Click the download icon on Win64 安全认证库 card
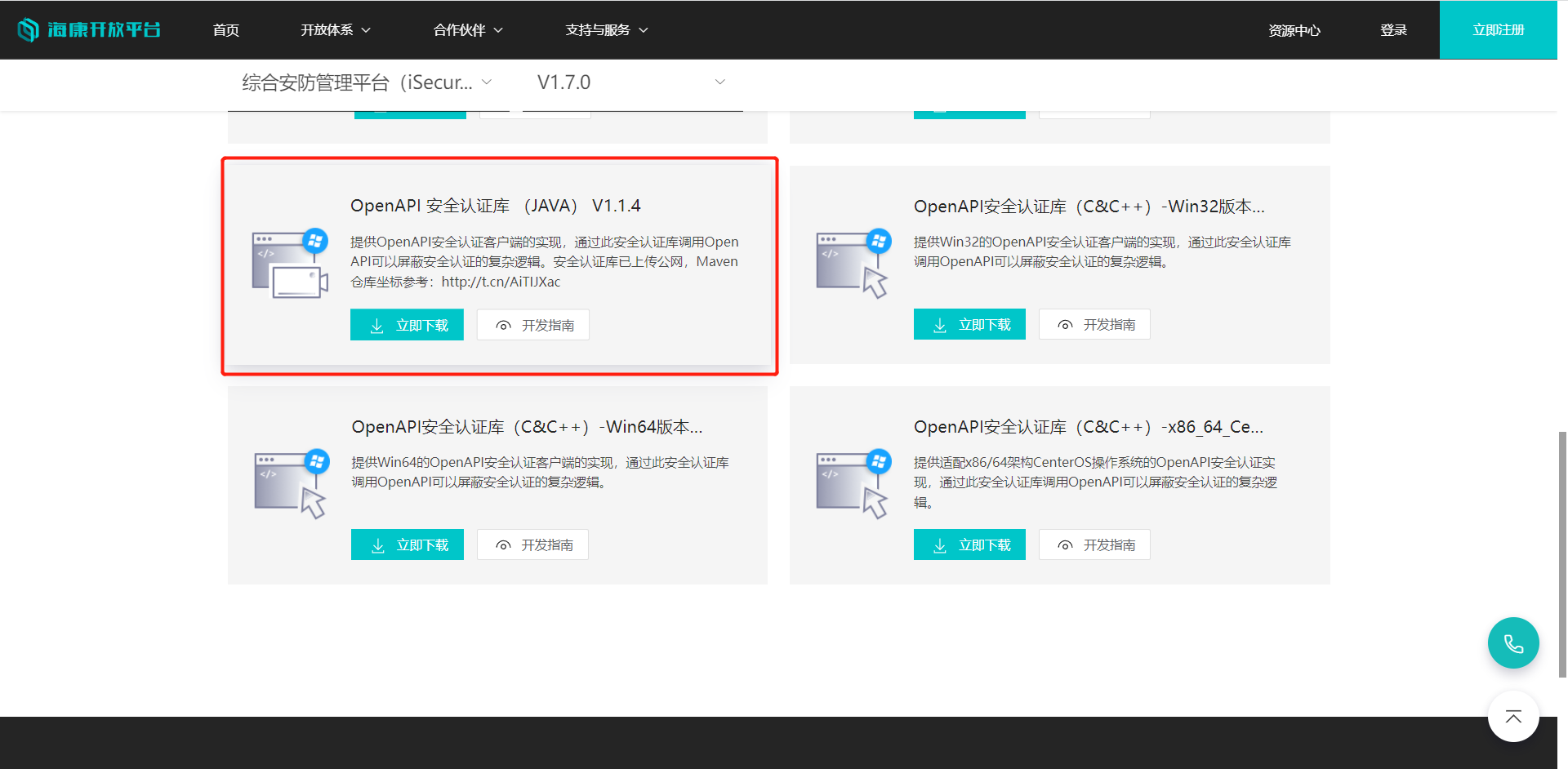 377,545
